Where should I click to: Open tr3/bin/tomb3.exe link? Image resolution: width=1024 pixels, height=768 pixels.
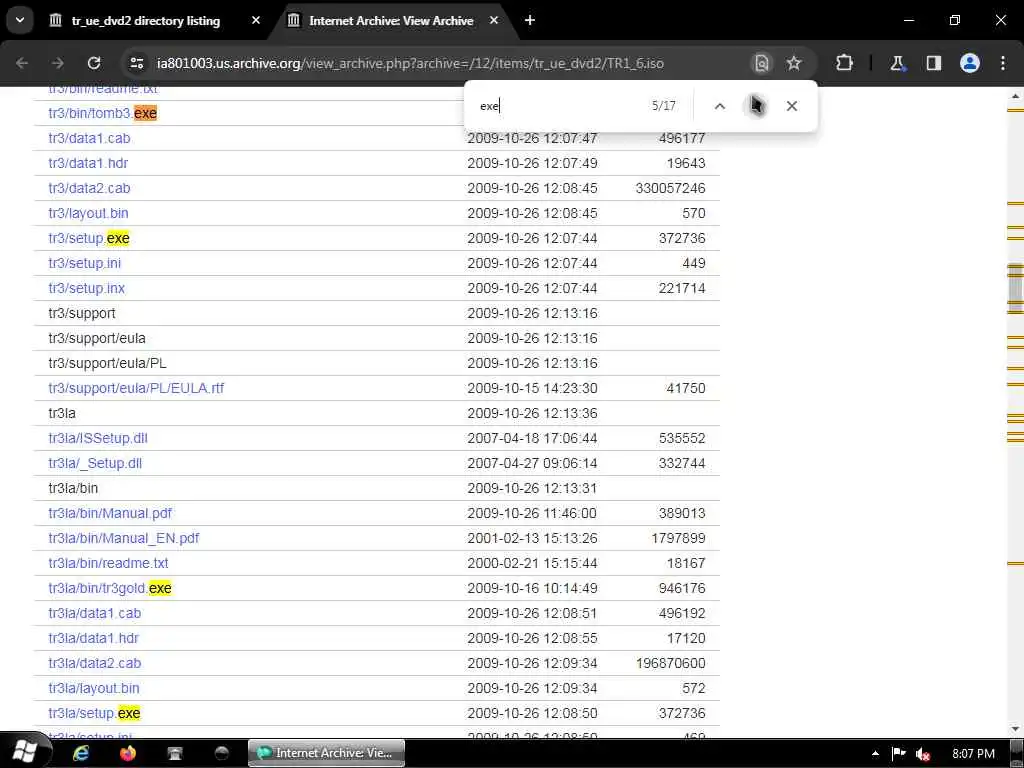tap(103, 113)
